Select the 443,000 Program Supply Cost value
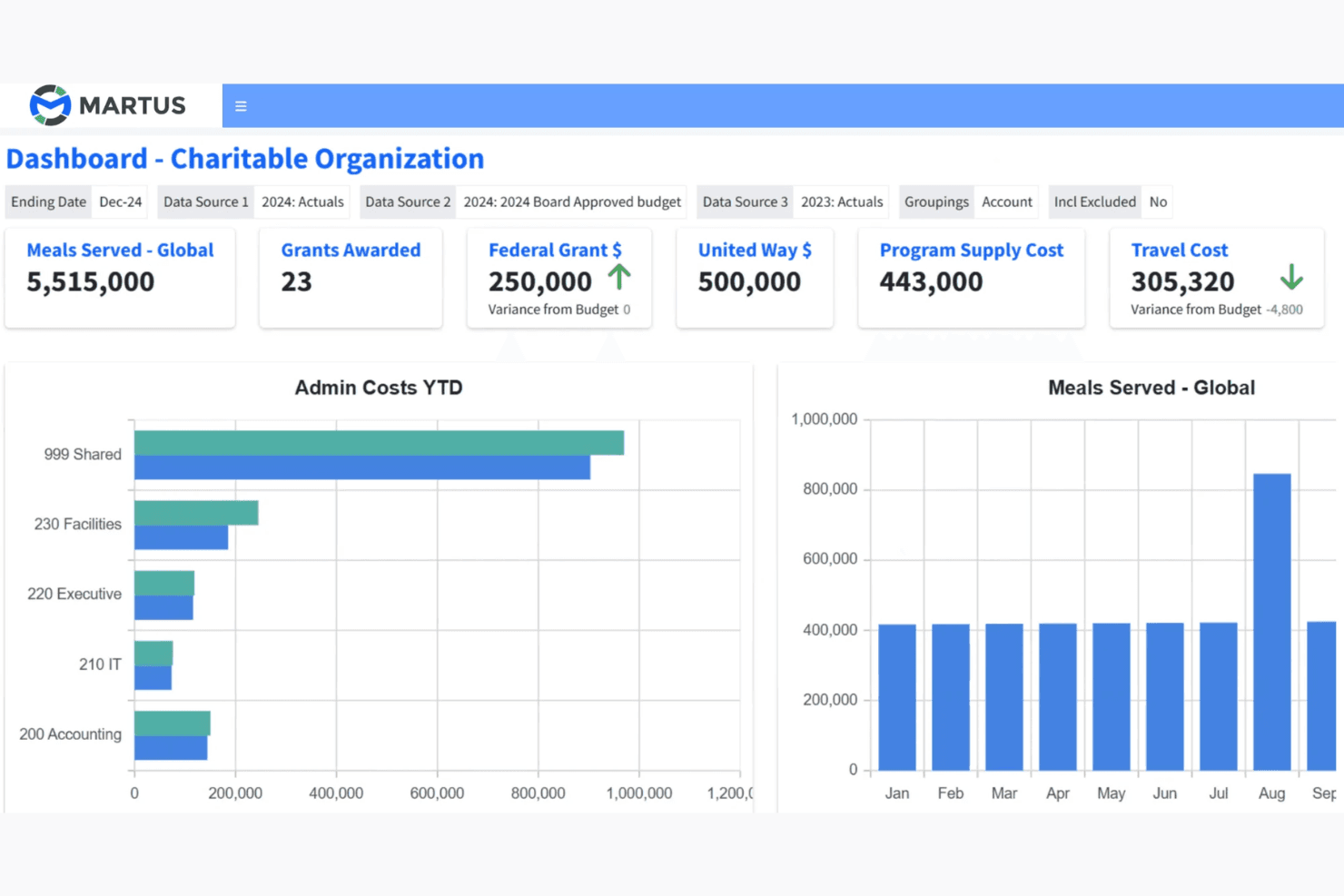The image size is (1344, 896). (x=931, y=281)
